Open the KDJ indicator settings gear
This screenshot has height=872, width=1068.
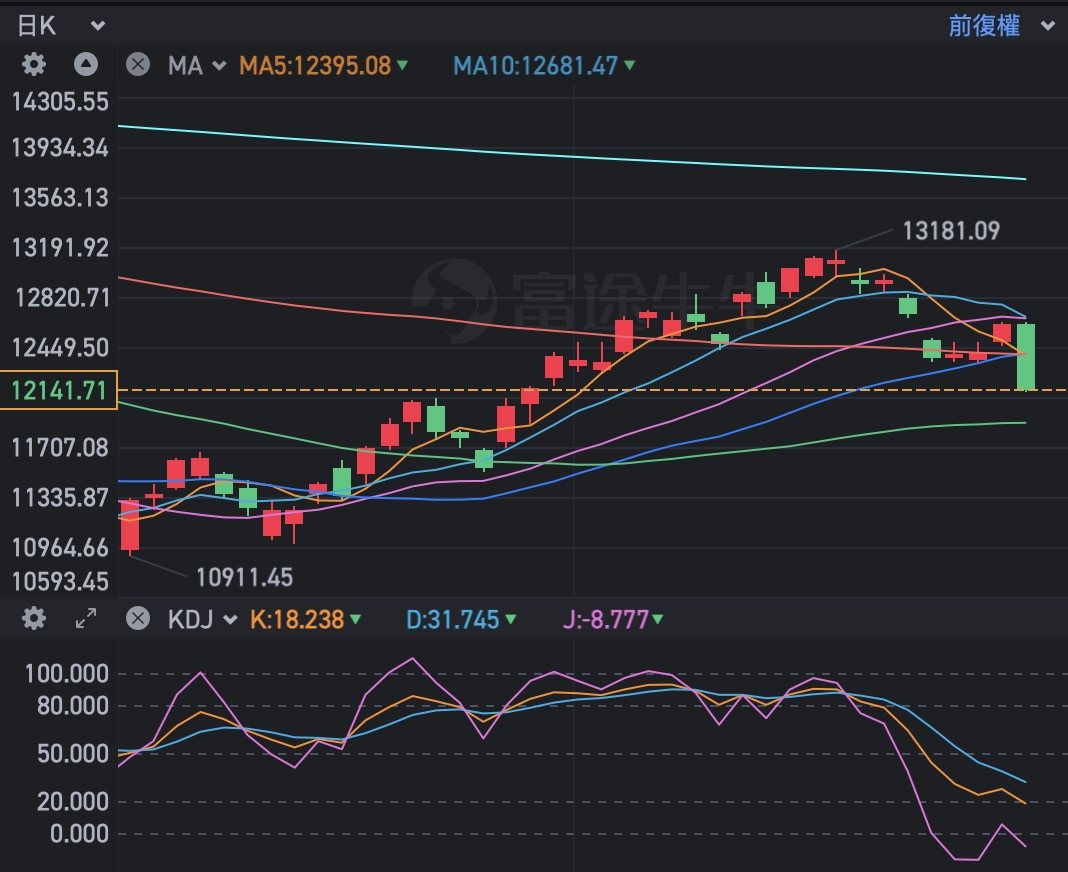[34, 619]
